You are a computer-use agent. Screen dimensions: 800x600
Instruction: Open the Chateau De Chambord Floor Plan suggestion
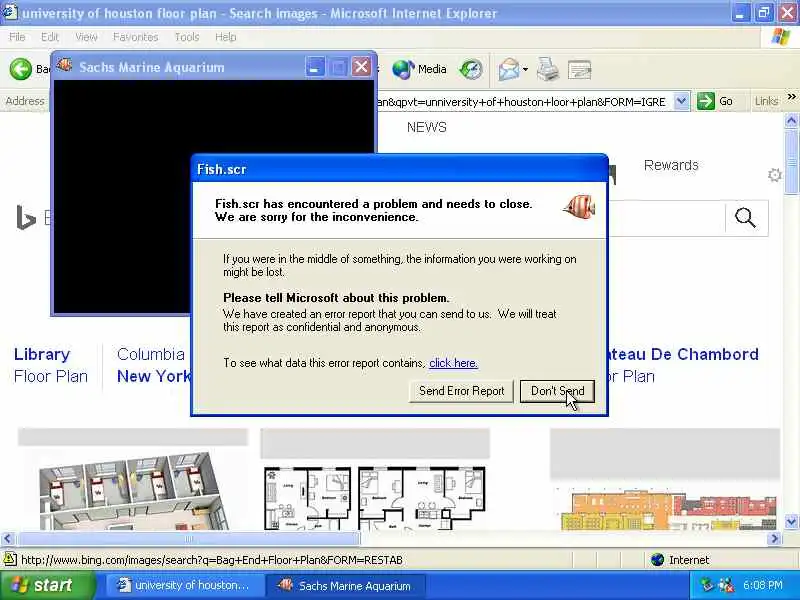click(x=683, y=365)
